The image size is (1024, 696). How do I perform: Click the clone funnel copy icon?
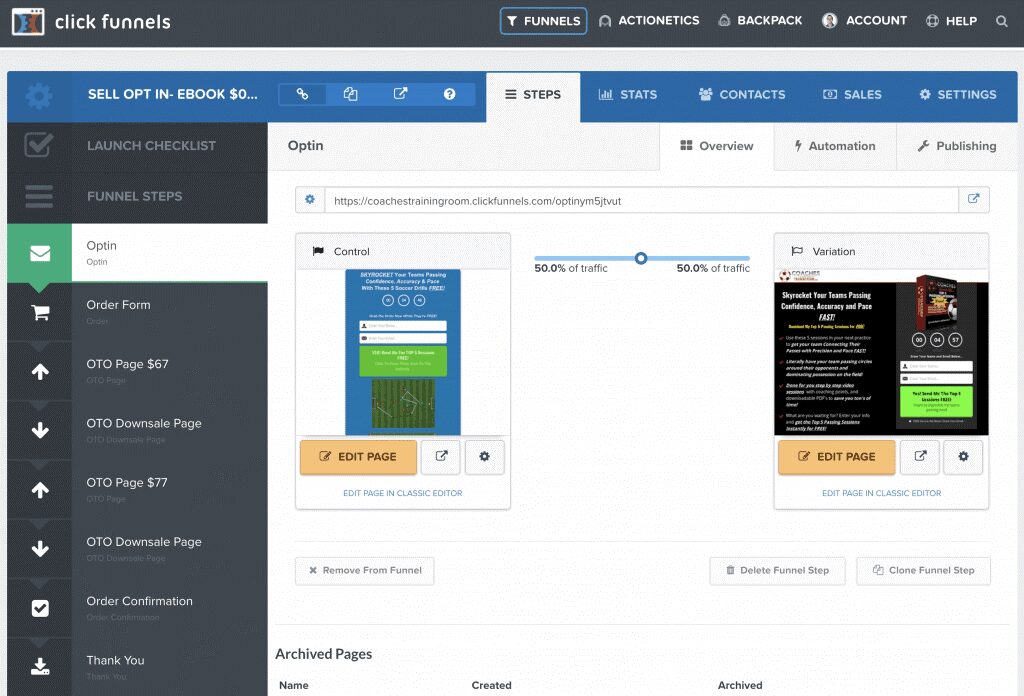click(351, 94)
